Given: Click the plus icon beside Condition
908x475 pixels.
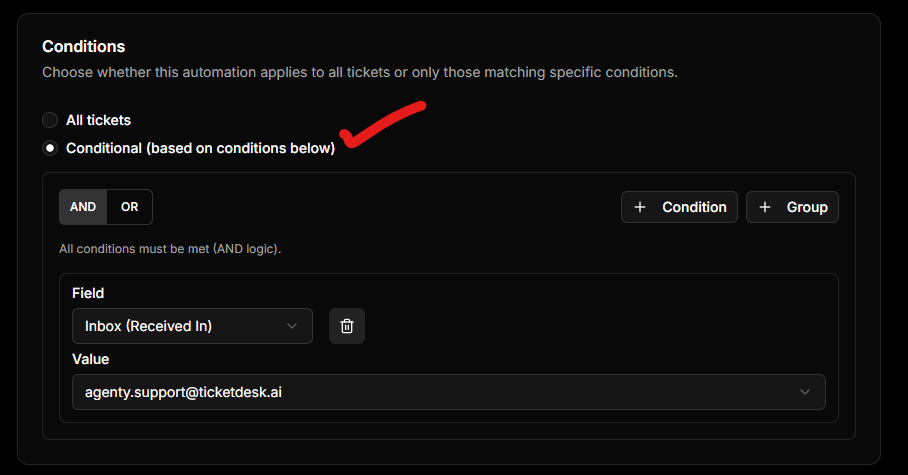Looking at the screenshot, I should [x=640, y=207].
